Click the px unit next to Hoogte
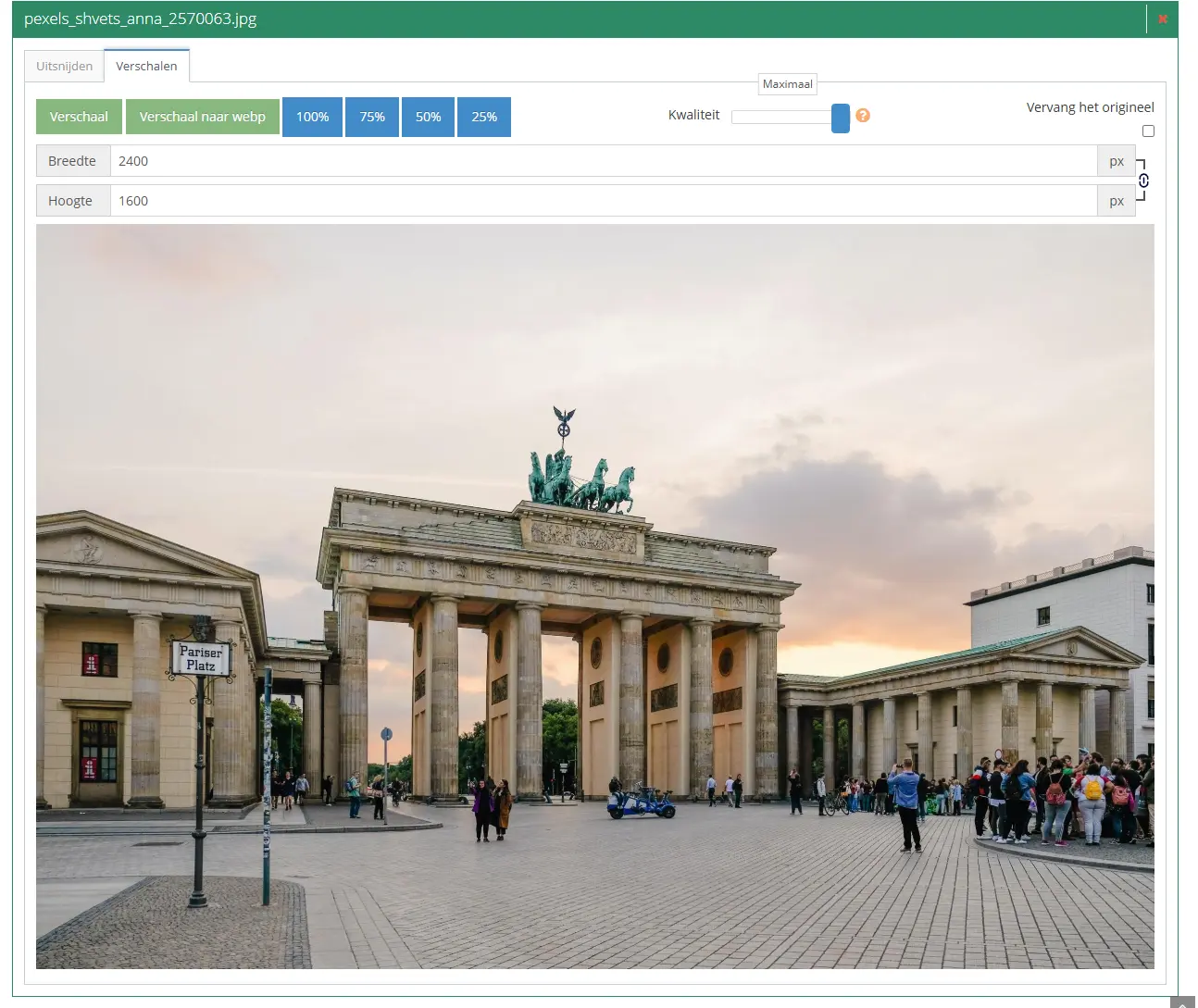Viewport: 1198px width, 1008px height. [1117, 201]
